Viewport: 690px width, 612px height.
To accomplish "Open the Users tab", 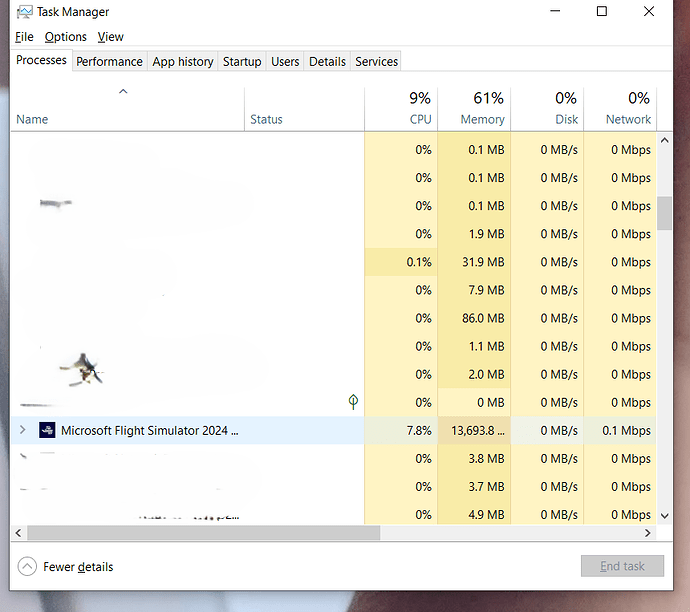I will 285,62.
